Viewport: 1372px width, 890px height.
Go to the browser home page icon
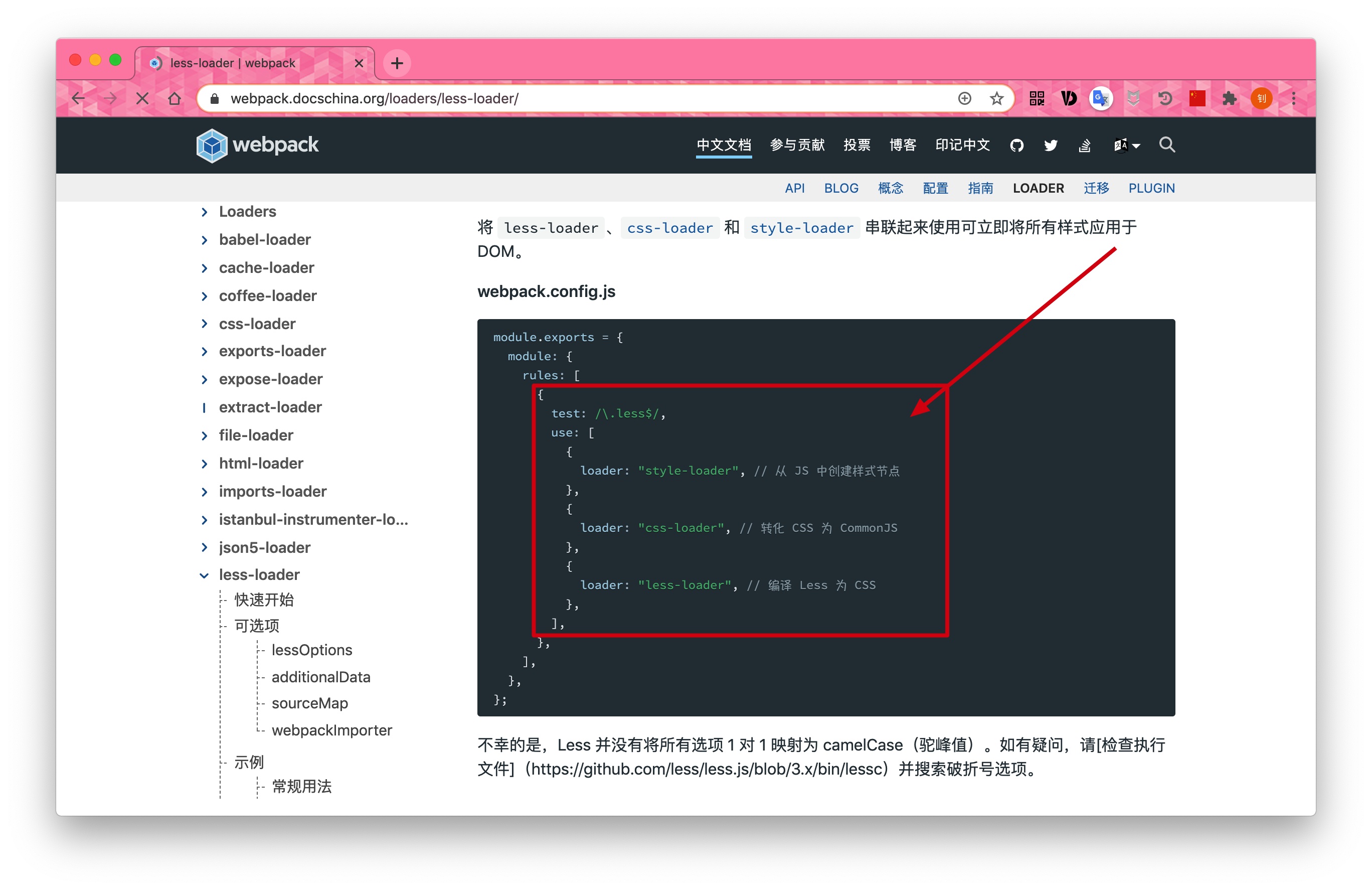175,99
